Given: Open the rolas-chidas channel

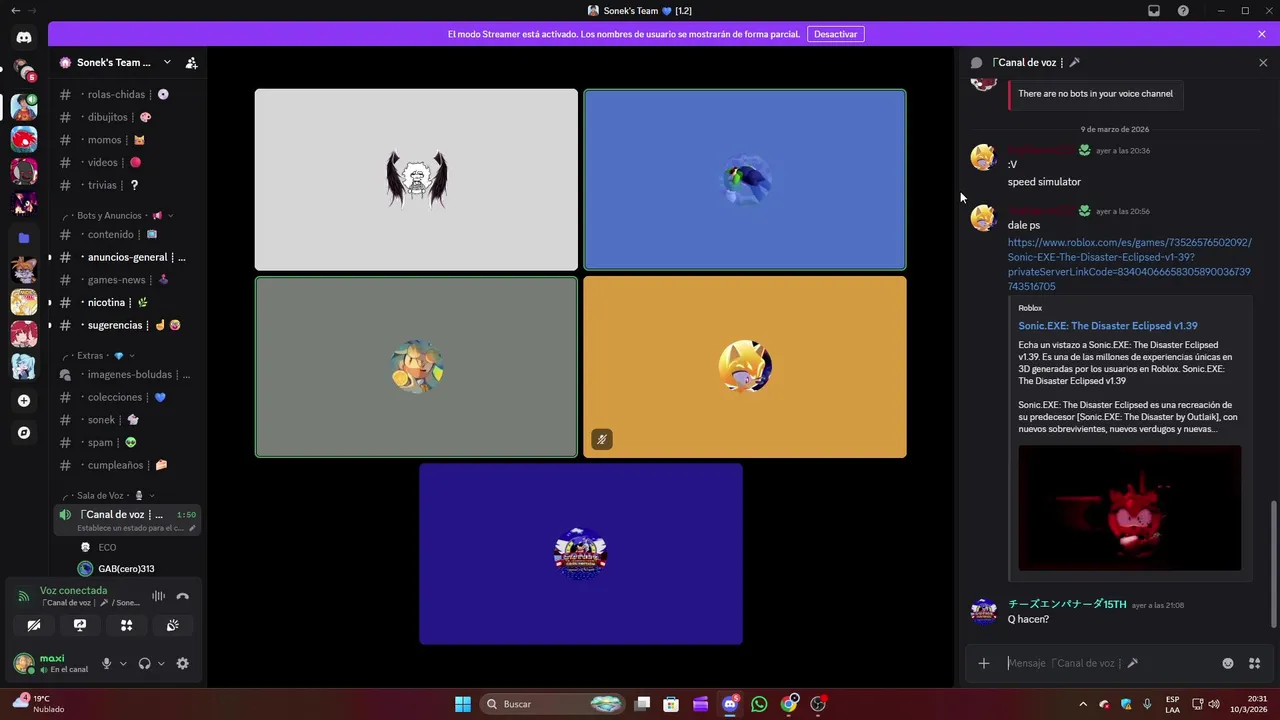Looking at the screenshot, I should point(128,94).
